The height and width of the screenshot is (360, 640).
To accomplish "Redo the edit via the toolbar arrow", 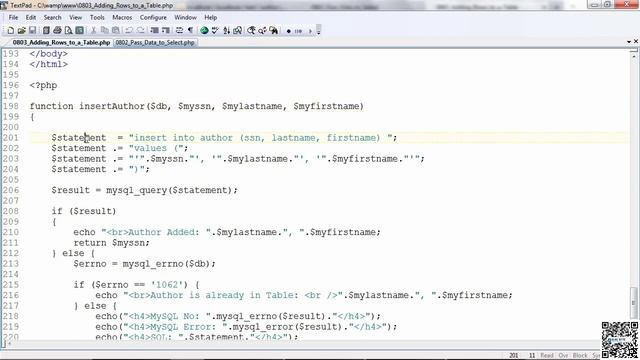I will coord(141,31).
